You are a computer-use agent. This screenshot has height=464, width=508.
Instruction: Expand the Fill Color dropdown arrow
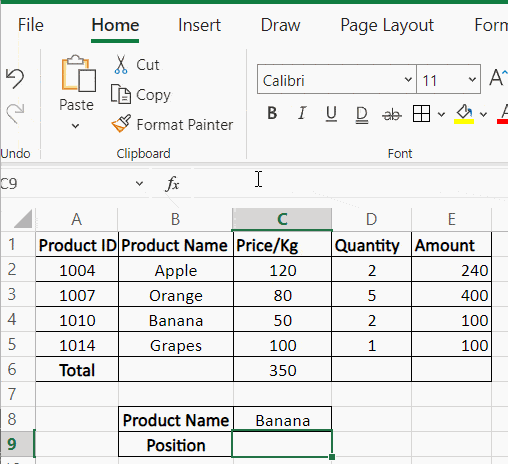pyautogui.click(x=483, y=115)
